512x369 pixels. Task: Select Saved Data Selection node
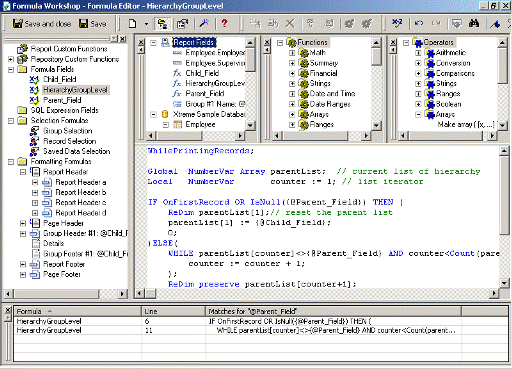pyautogui.click(x=77, y=151)
